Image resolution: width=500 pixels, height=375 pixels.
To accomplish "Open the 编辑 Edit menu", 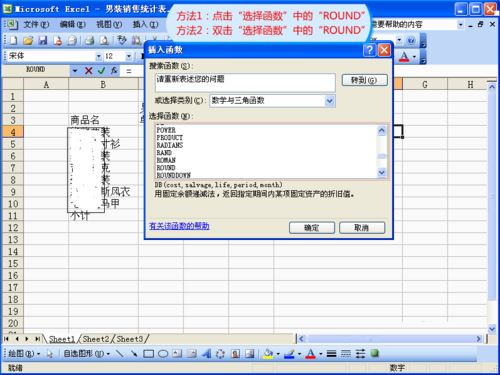I will [72, 25].
